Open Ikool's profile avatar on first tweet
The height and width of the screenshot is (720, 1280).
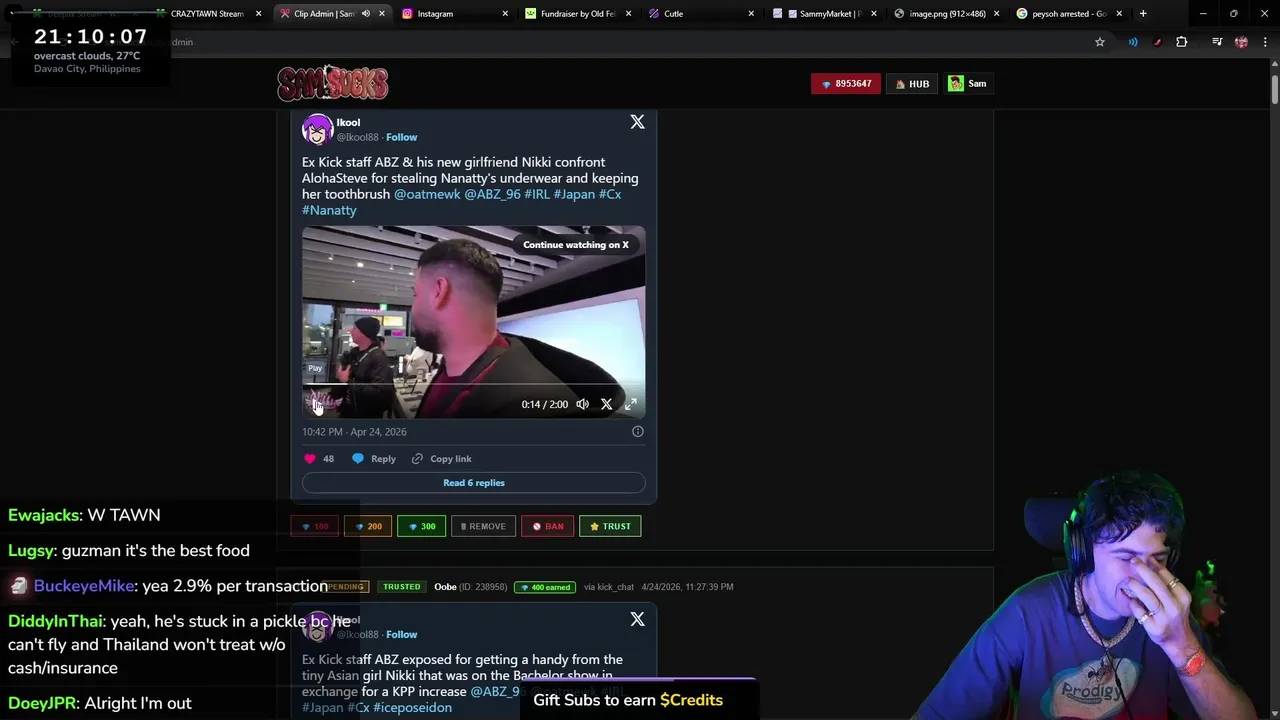coord(317,130)
